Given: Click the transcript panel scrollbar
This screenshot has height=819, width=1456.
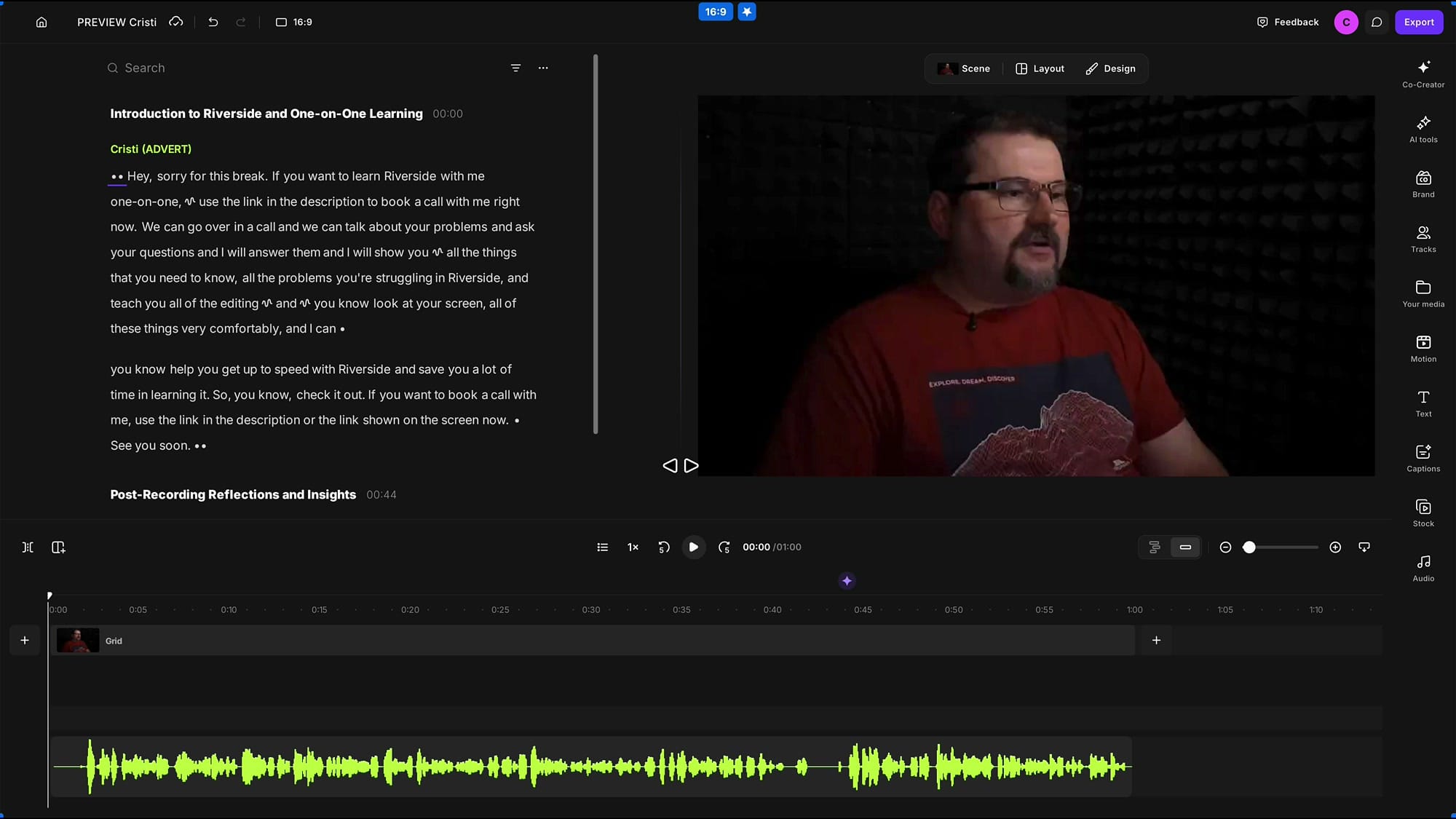Looking at the screenshot, I should click(x=596, y=244).
